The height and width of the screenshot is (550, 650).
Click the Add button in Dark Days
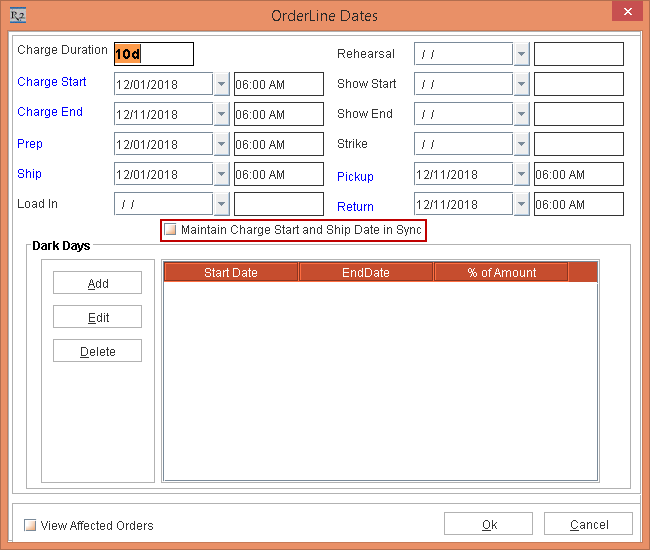97,283
